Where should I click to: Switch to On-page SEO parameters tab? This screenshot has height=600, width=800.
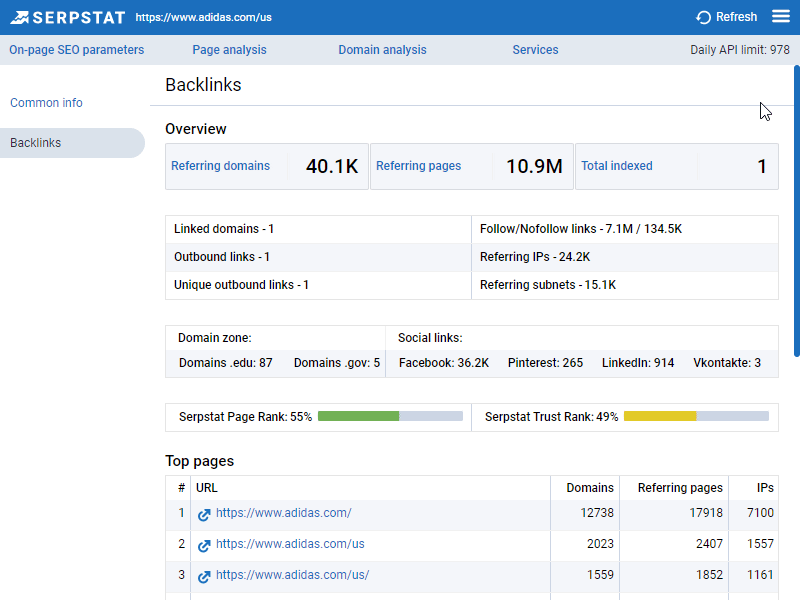point(77,50)
